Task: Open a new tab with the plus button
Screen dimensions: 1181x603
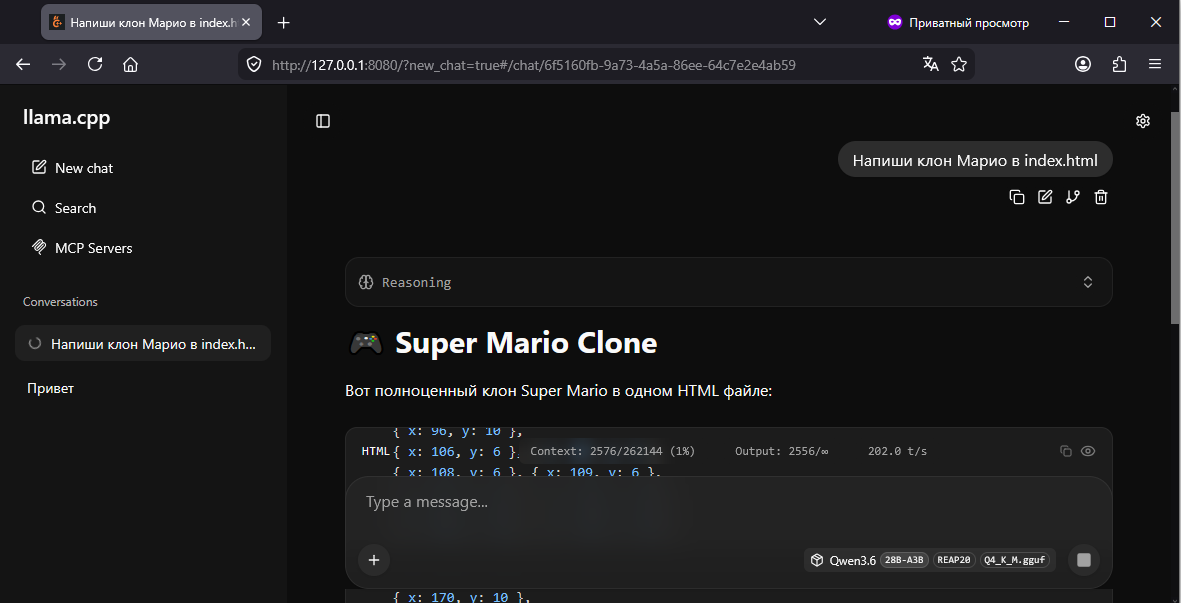Action: pos(283,23)
